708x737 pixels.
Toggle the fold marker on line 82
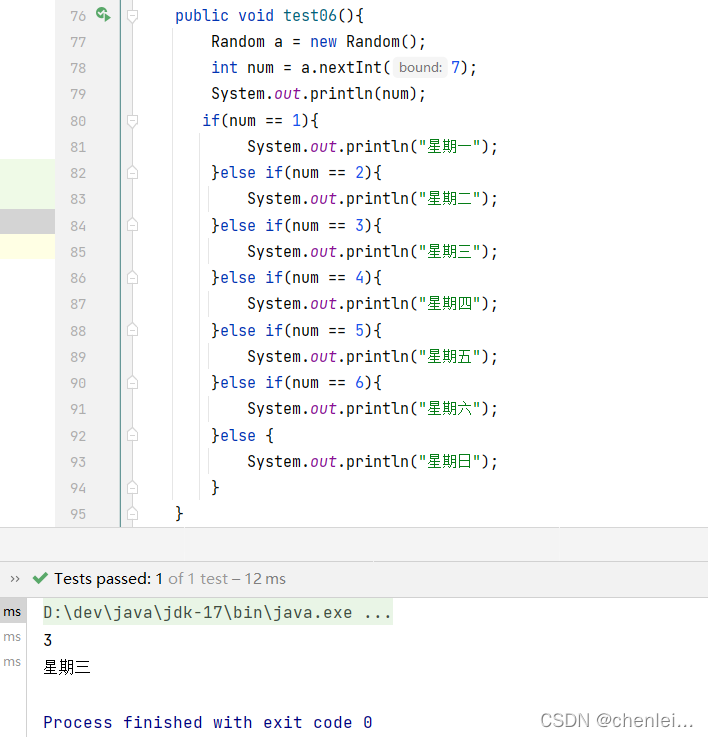pos(133,173)
